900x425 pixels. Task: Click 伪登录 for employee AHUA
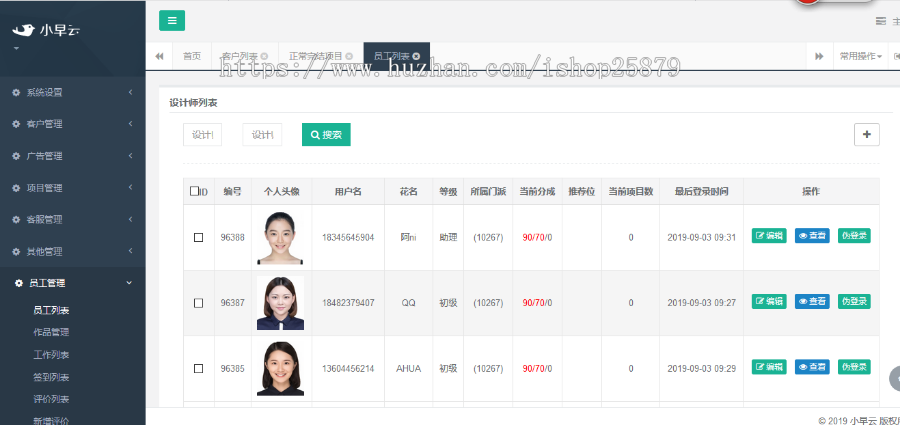pos(854,367)
